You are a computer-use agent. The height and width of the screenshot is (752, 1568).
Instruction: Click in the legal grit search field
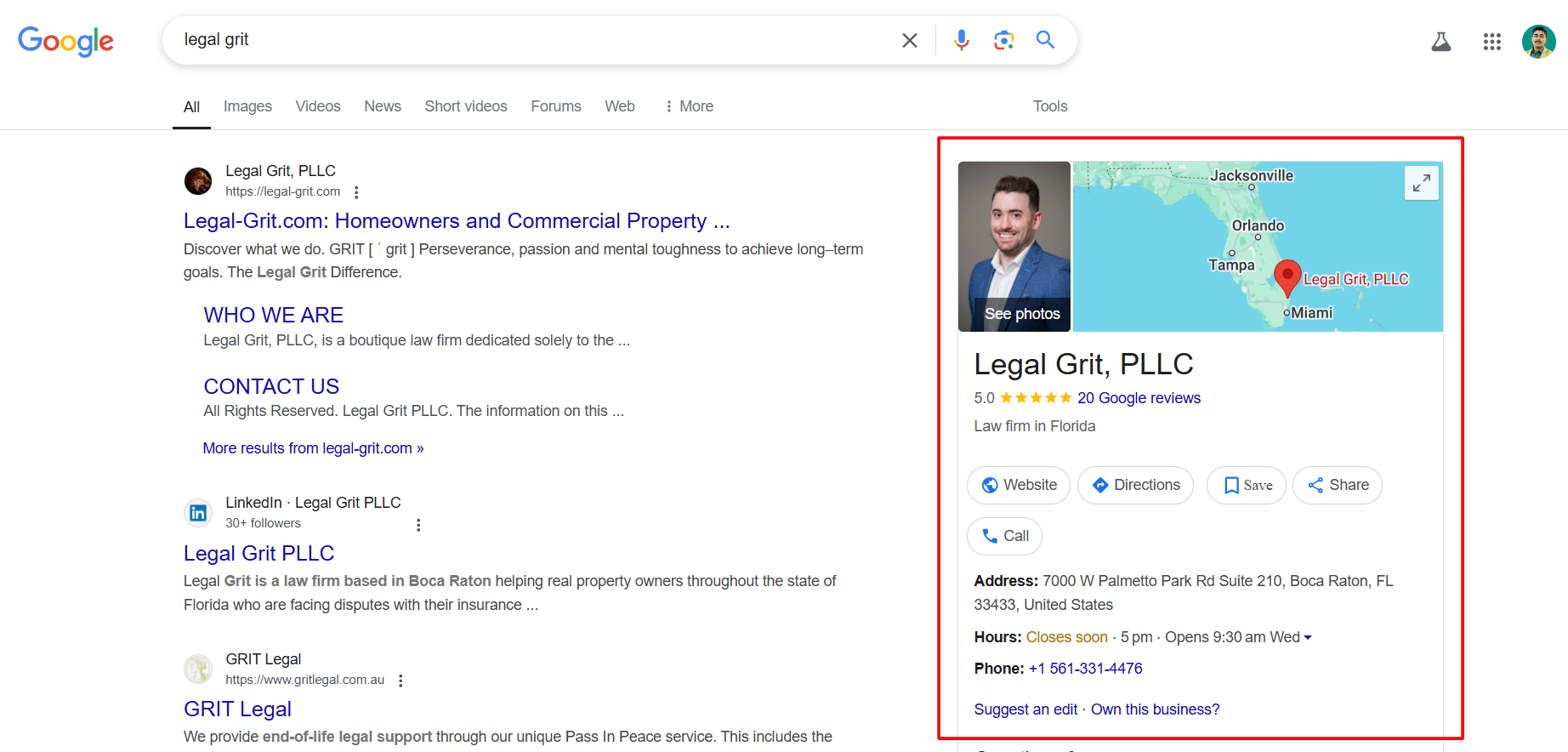pyautogui.click(x=536, y=40)
